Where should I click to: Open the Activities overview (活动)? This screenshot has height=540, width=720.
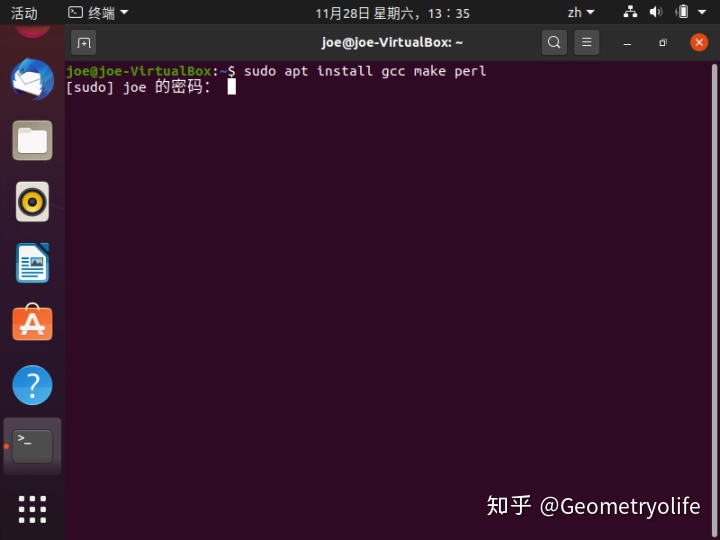(24, 13)
